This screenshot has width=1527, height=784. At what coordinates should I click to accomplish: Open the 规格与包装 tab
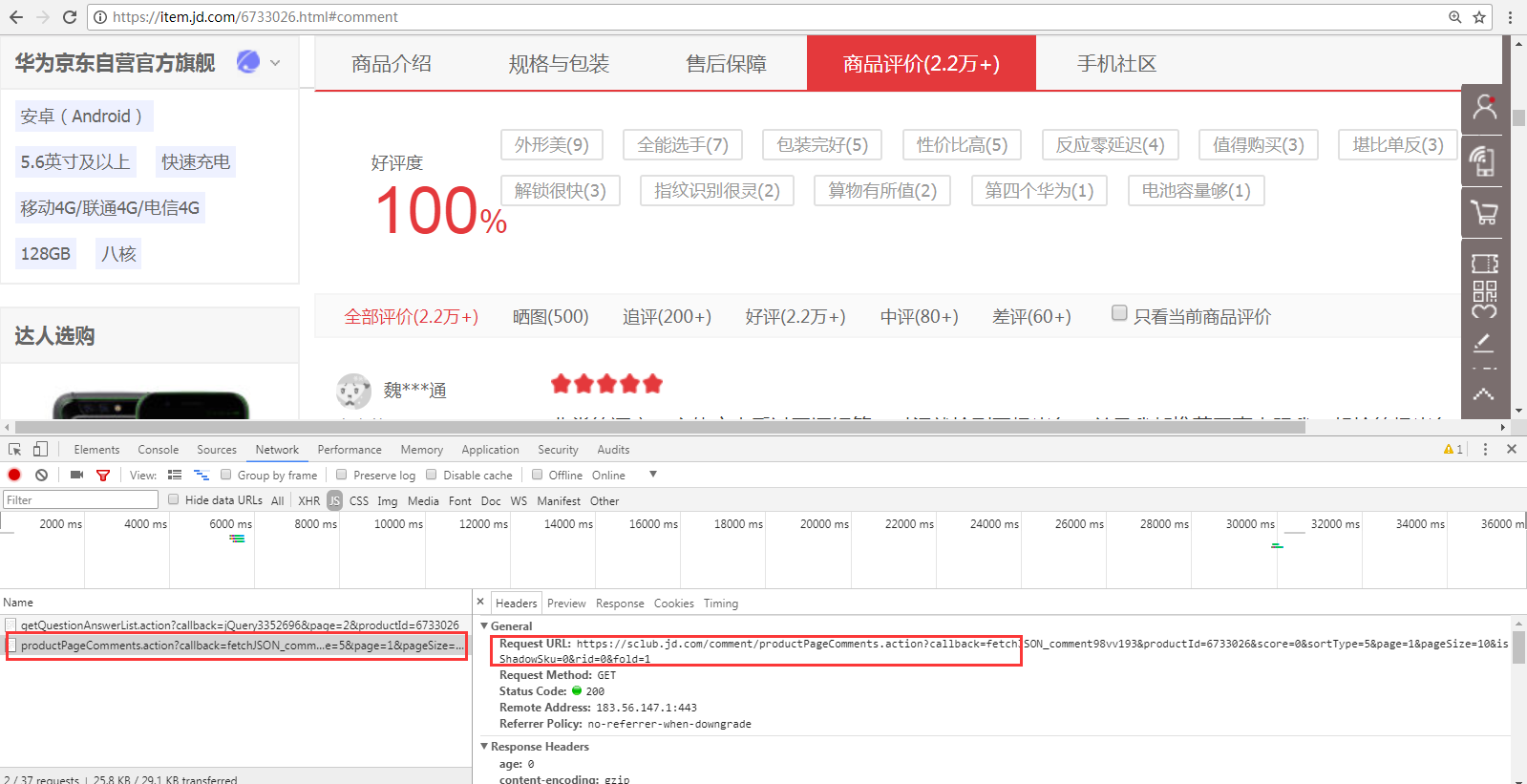559,63
